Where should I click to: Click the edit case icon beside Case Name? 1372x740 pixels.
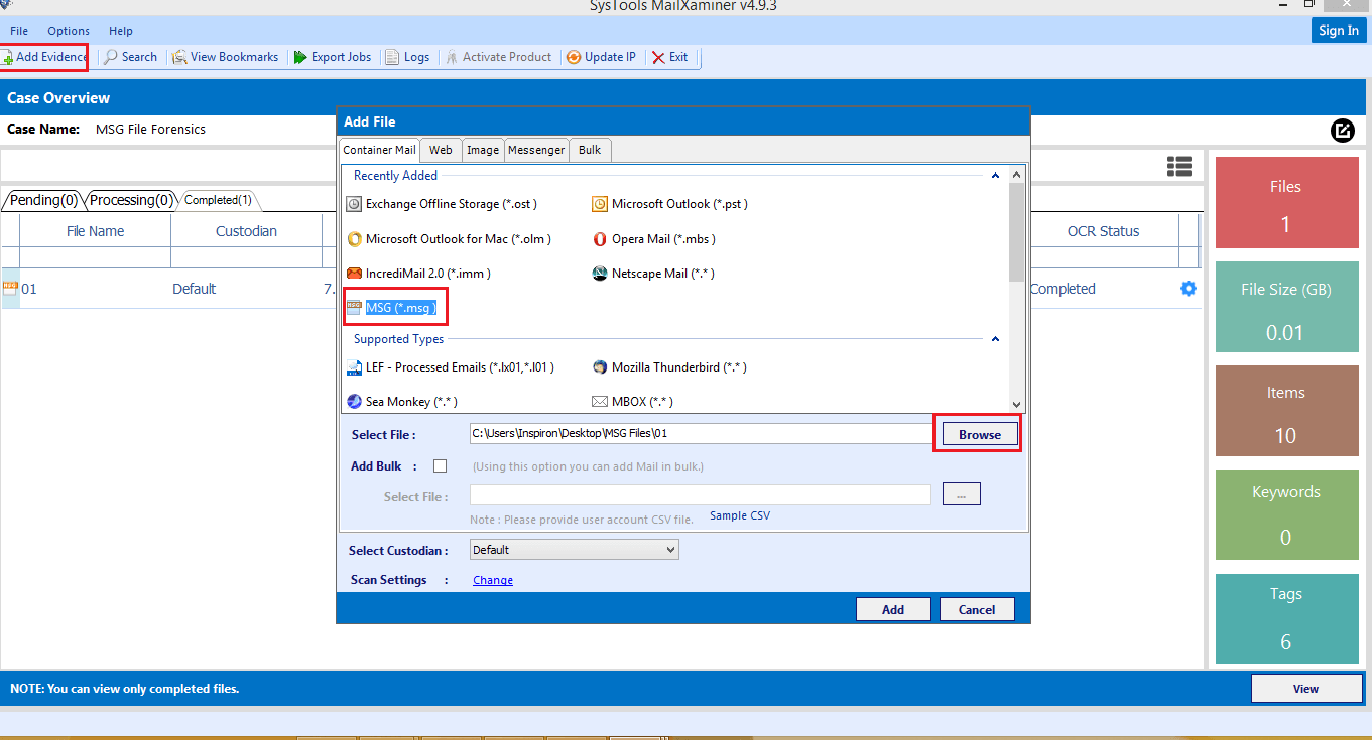click(x=1342, y=130)
